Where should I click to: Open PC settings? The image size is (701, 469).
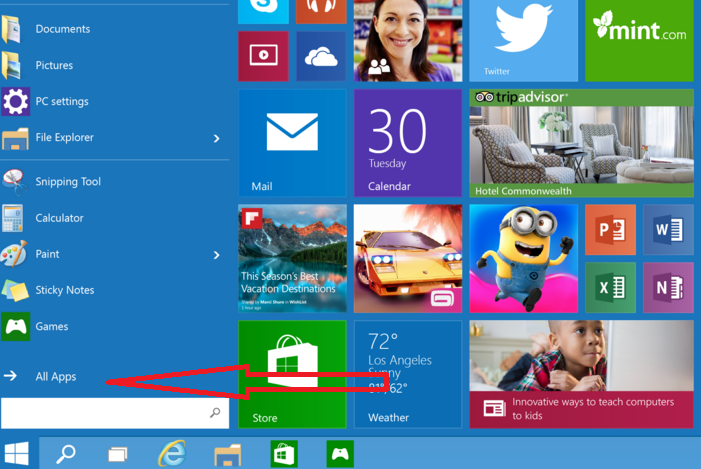pos(114,101)
